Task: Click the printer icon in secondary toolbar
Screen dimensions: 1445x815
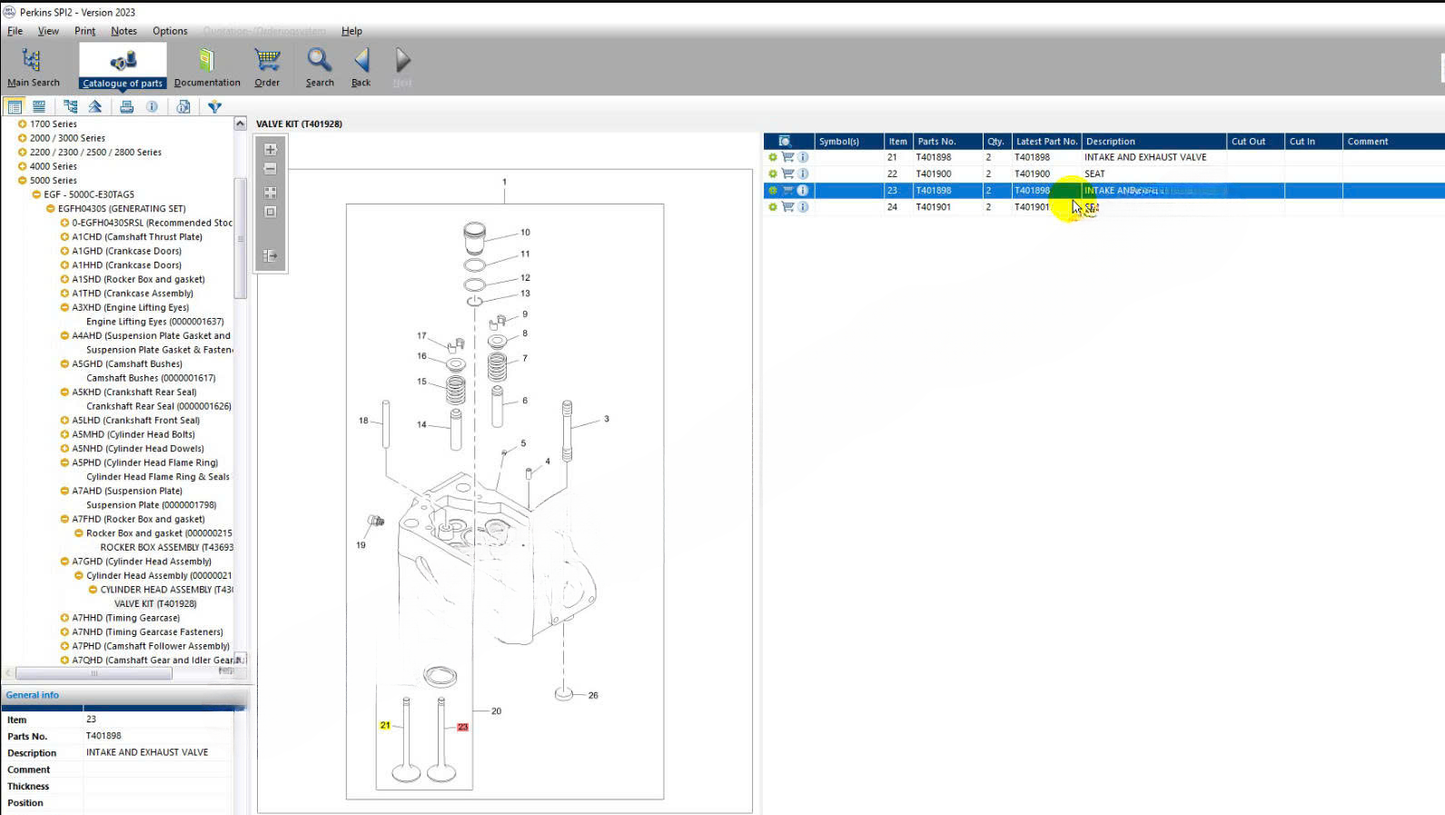Action: pyautogui.click(x=126, y=106)
